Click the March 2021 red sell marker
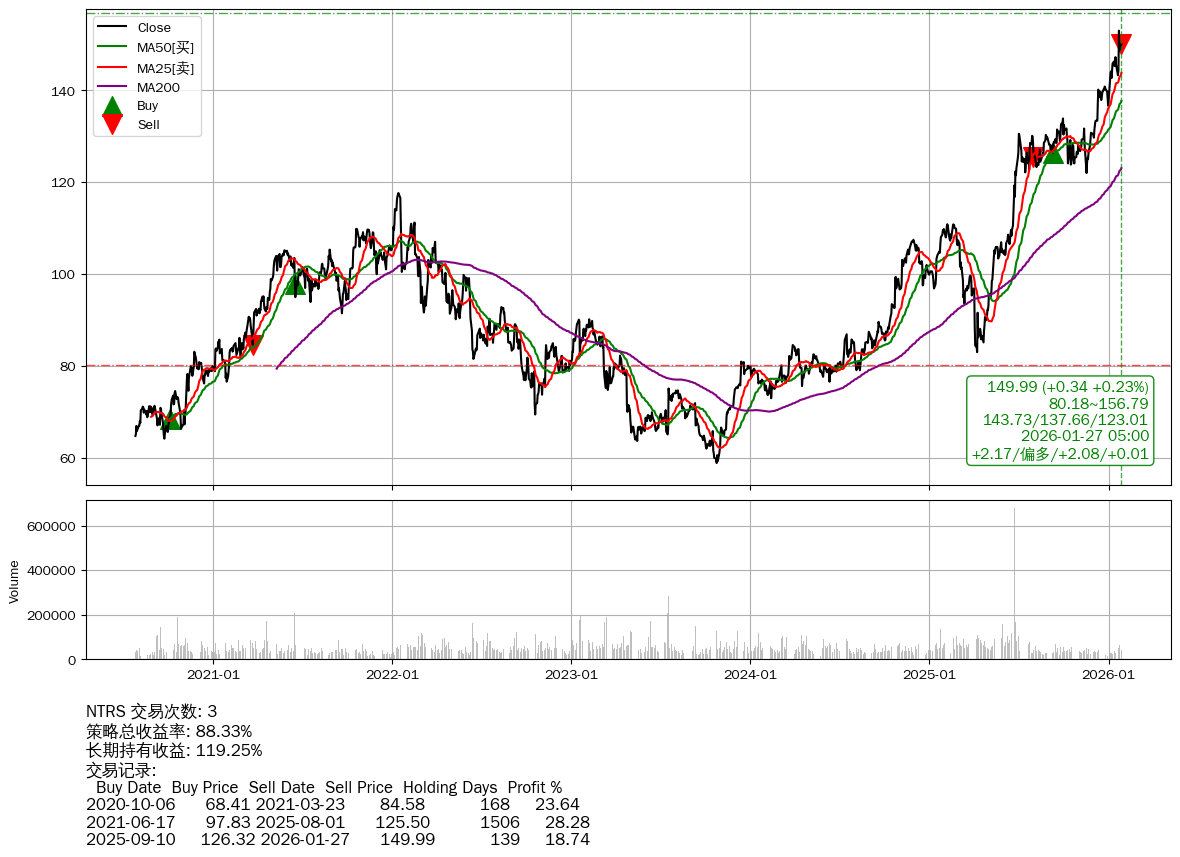This screenshot has width=1180, height=857. tap(253, 345)
